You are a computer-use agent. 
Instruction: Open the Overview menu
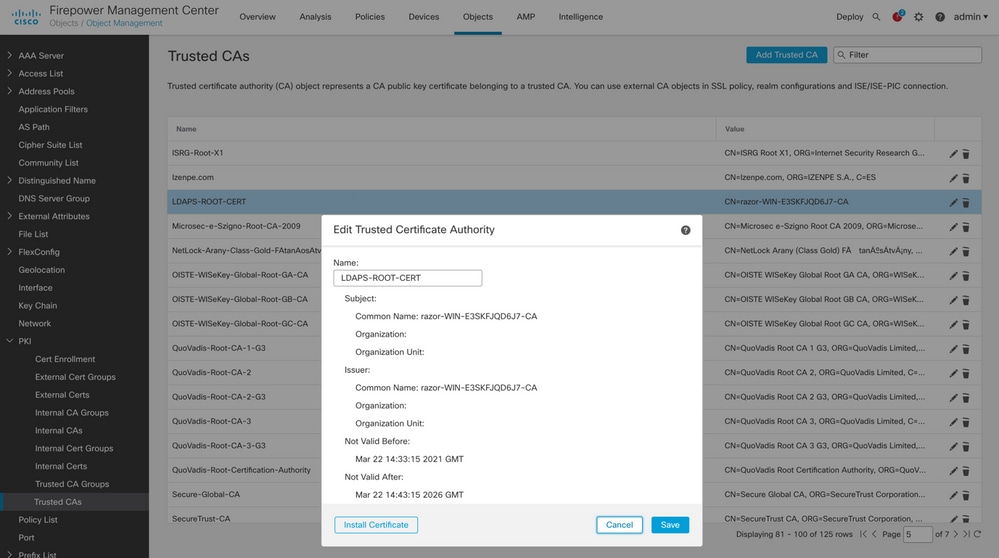click(x=257, y=17)
